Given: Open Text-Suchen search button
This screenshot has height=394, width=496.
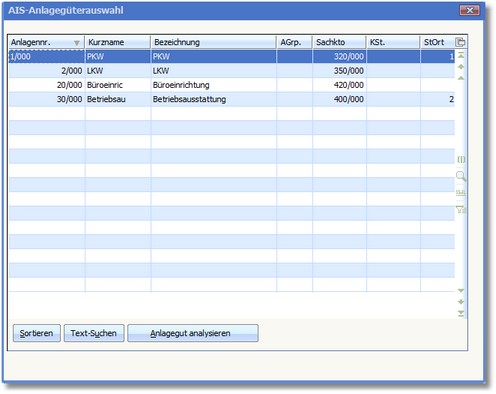Looking at the screenshot, I should (94, 333).
